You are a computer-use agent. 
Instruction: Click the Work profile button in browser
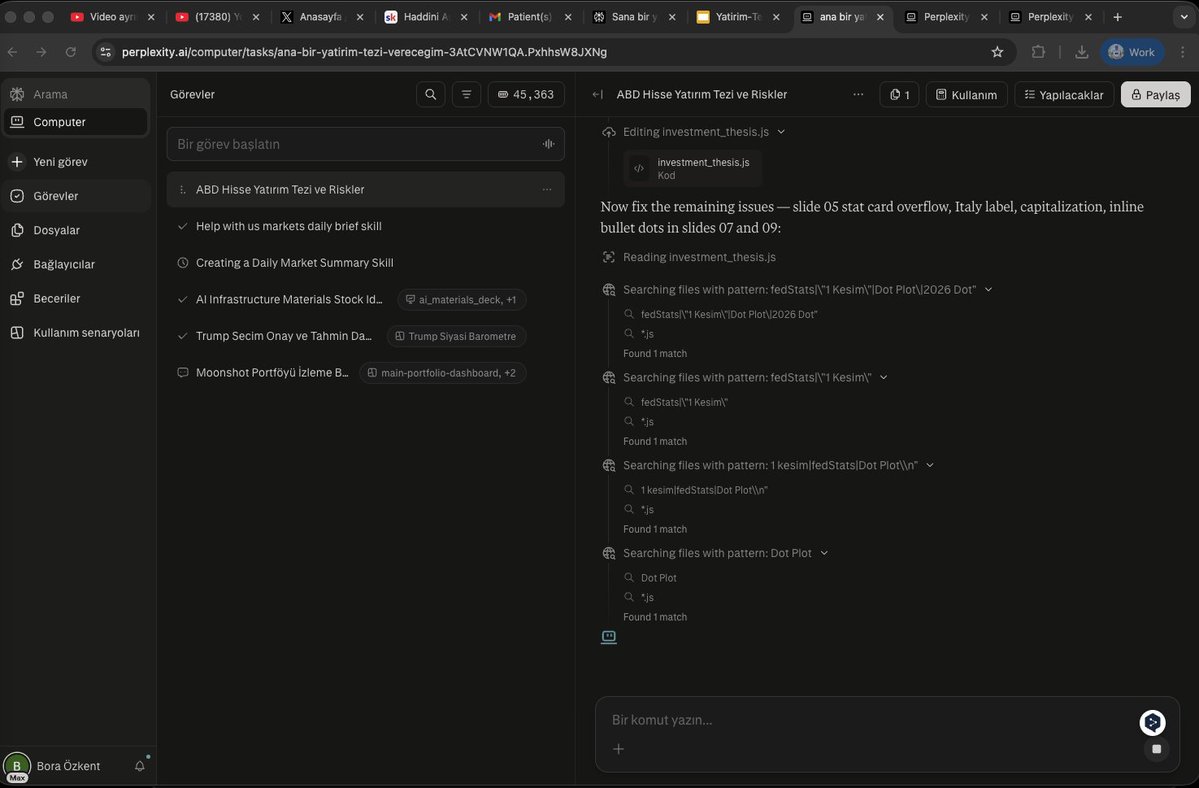[x=1132, y=52]
